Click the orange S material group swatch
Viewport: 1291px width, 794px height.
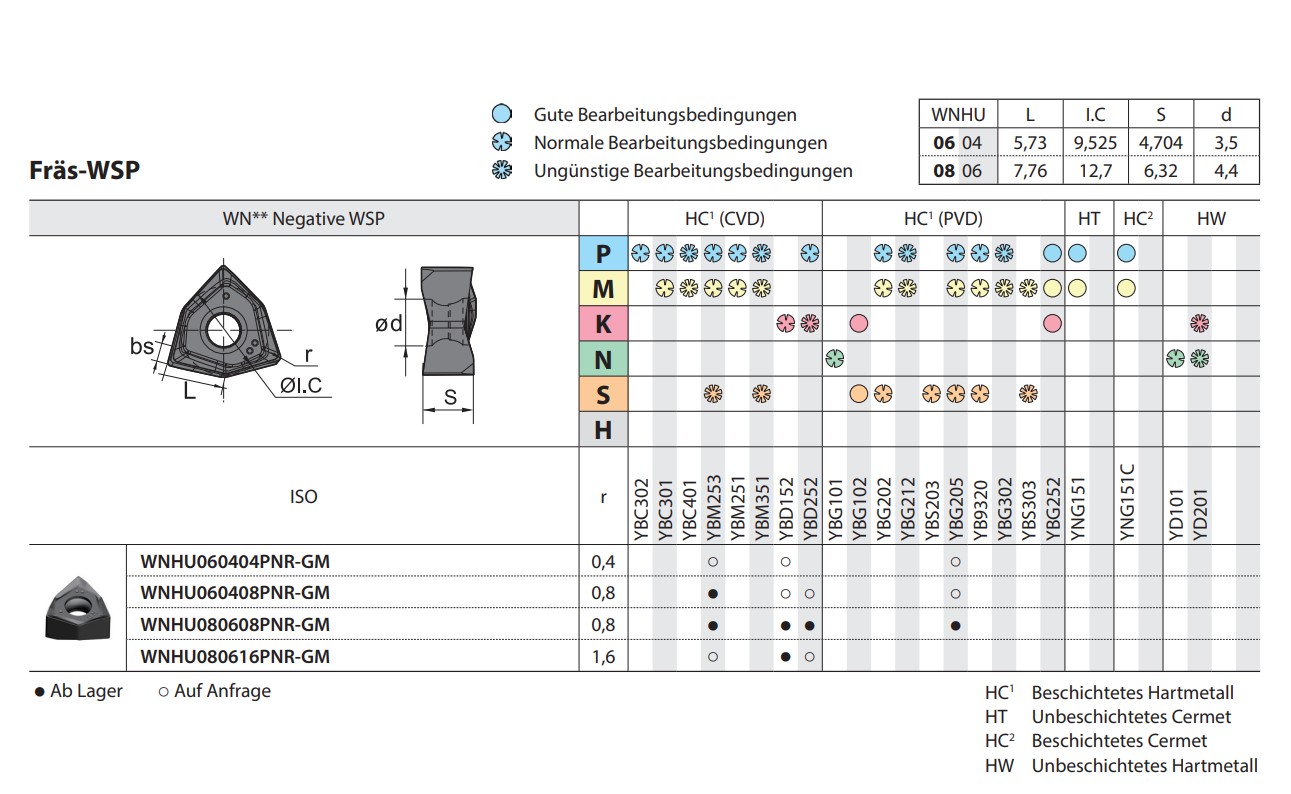tap(603, 394)
